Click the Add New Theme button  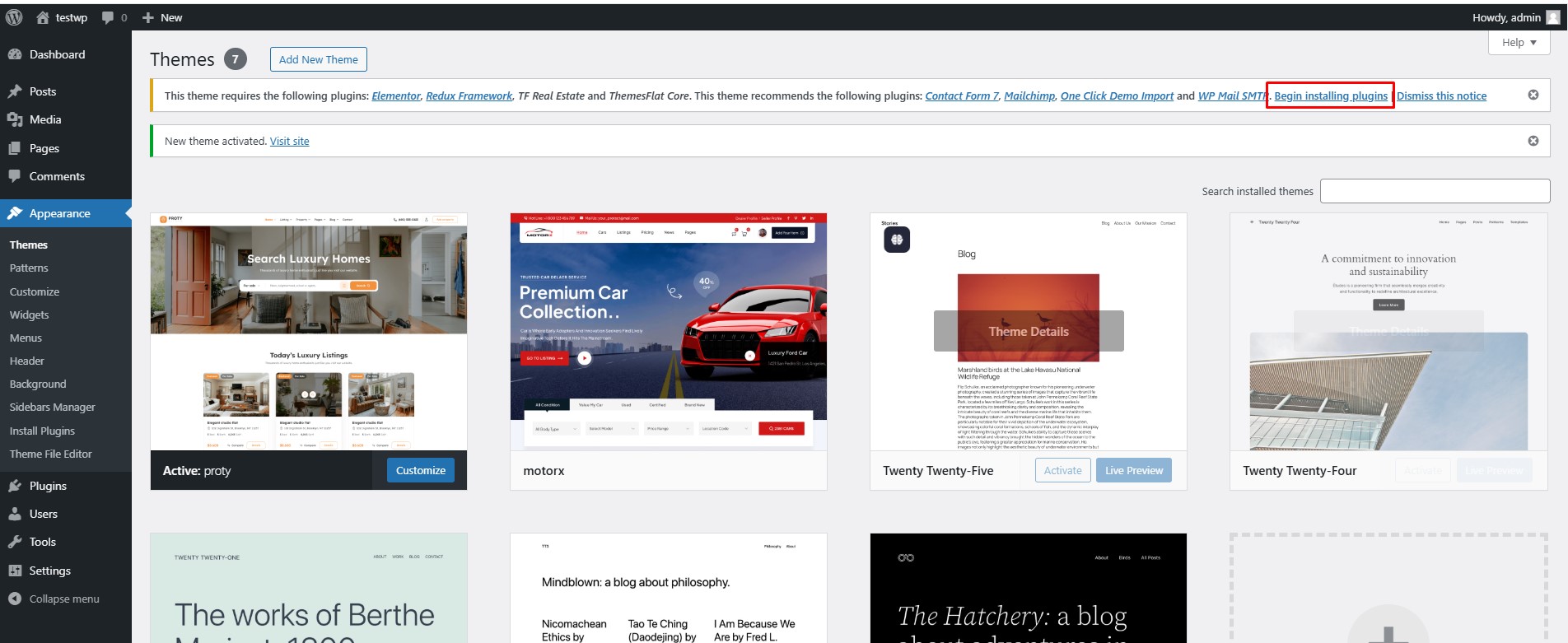(319, 59)
